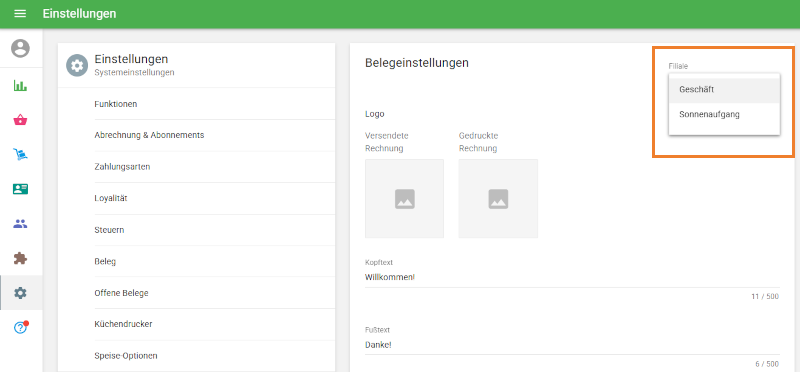Click the gear icon beside Einstellungen heading
Viewport: 800px width, 372px height.
[x=77, y=66]
